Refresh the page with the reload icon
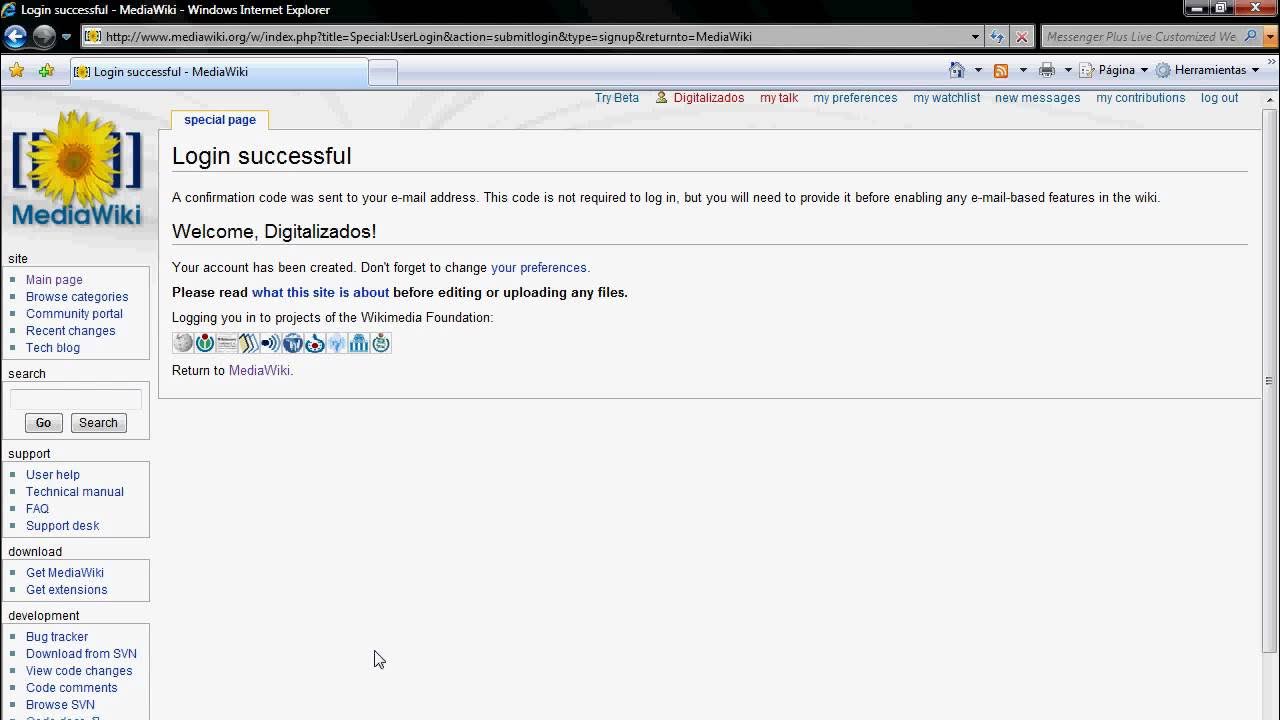The width and height of the screenshot is (1280, 720). click(997, 37)
